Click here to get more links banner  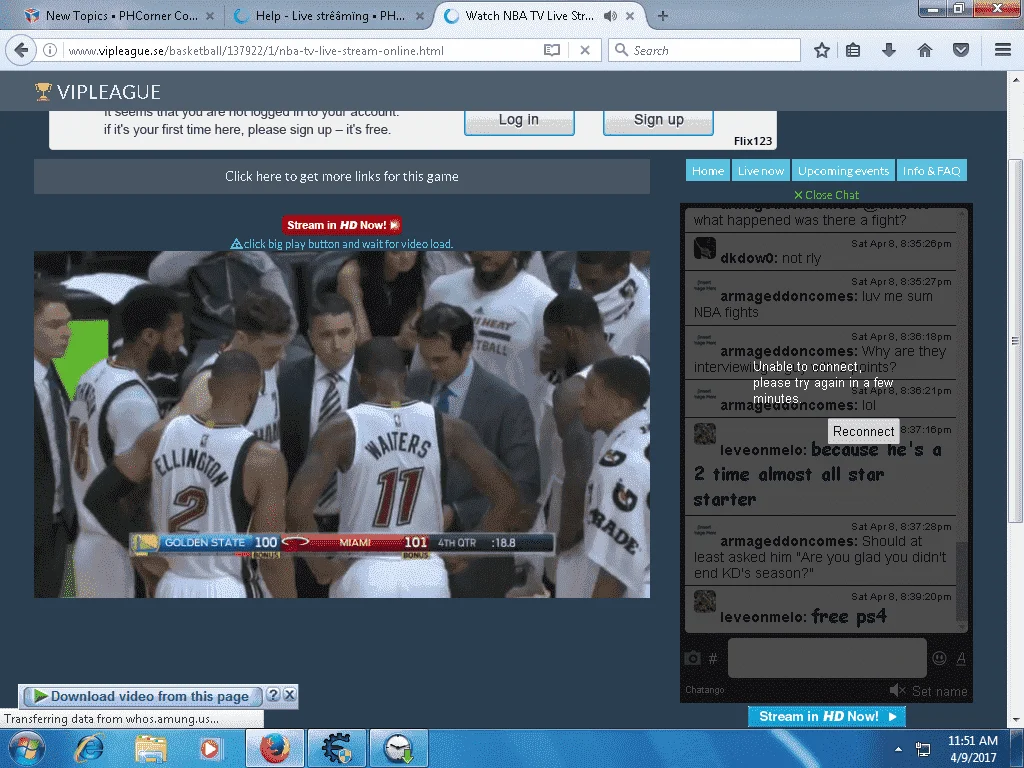pos(342,176)
